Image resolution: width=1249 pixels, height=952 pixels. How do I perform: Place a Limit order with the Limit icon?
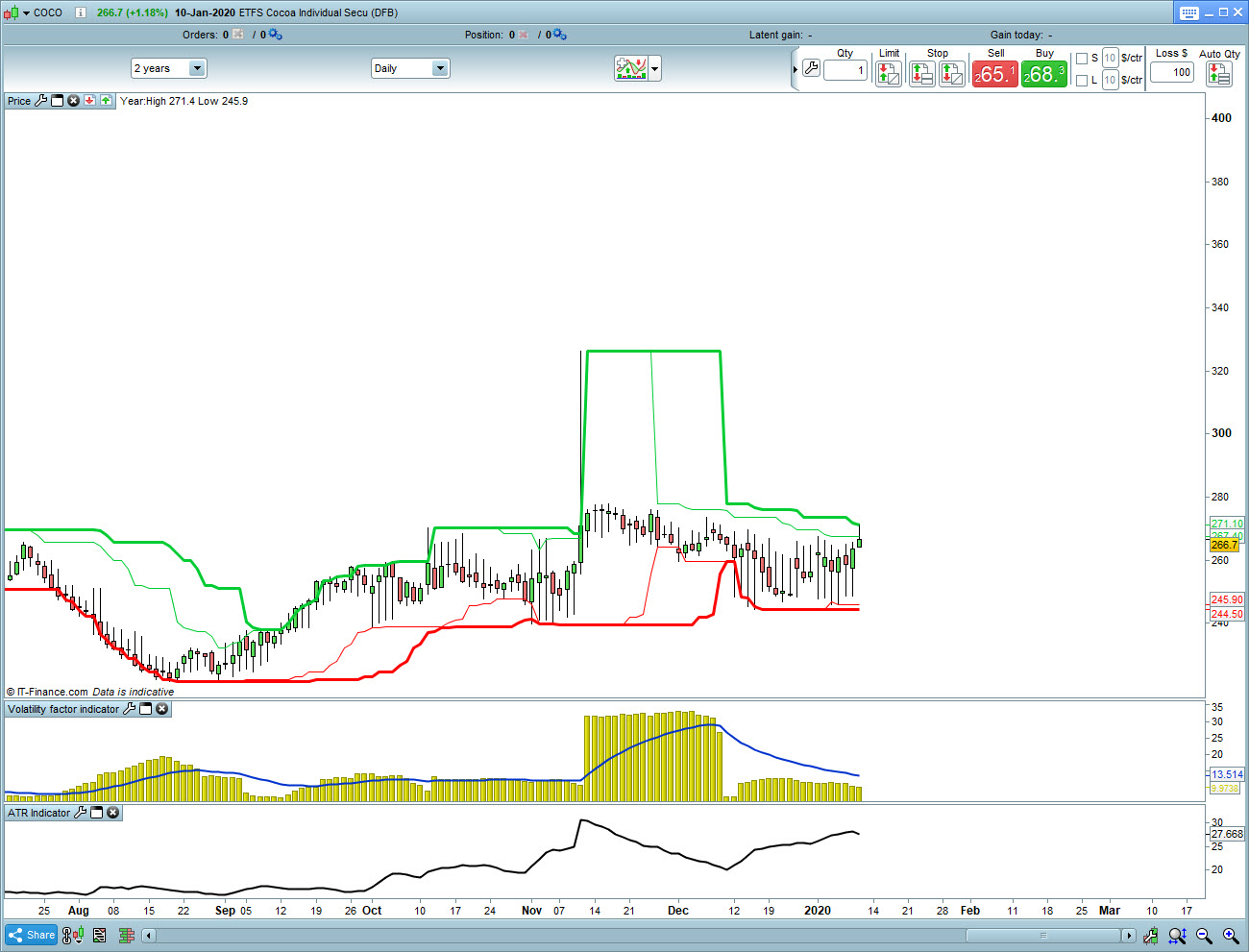pyautogui.click(x=889, y=74)
